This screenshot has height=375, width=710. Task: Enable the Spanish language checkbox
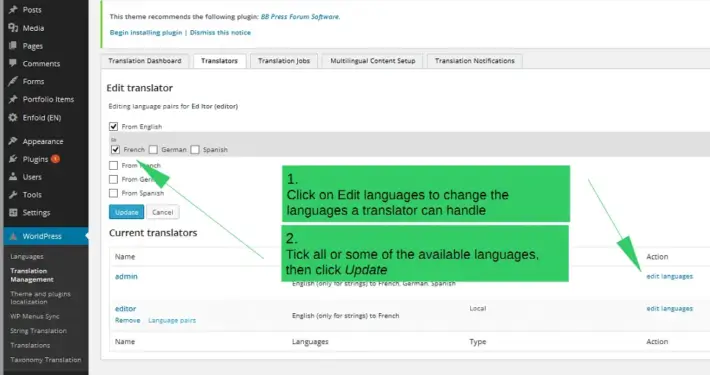point(195,149)
